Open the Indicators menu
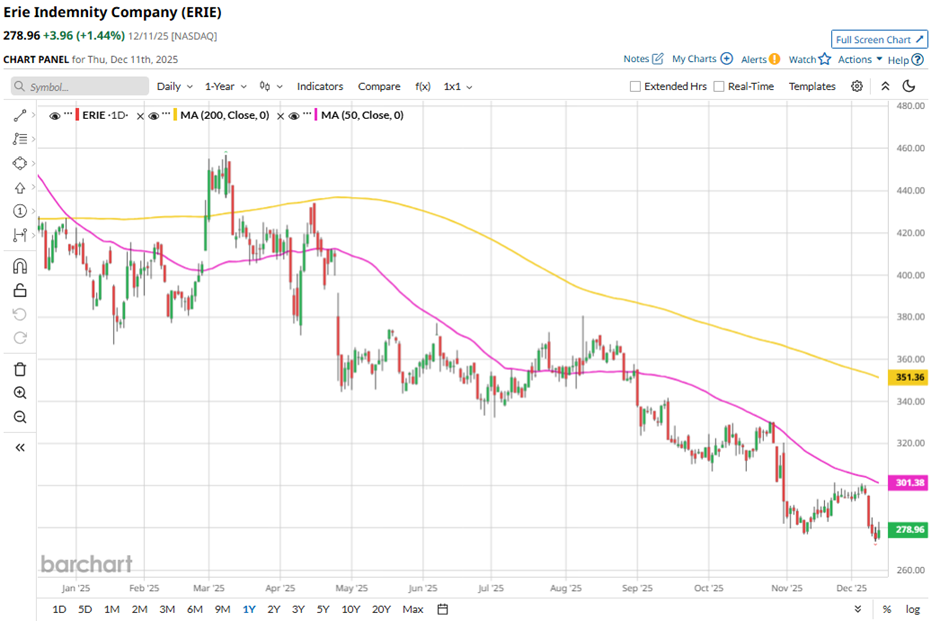The image size is (940, 621). pos(319,87)
